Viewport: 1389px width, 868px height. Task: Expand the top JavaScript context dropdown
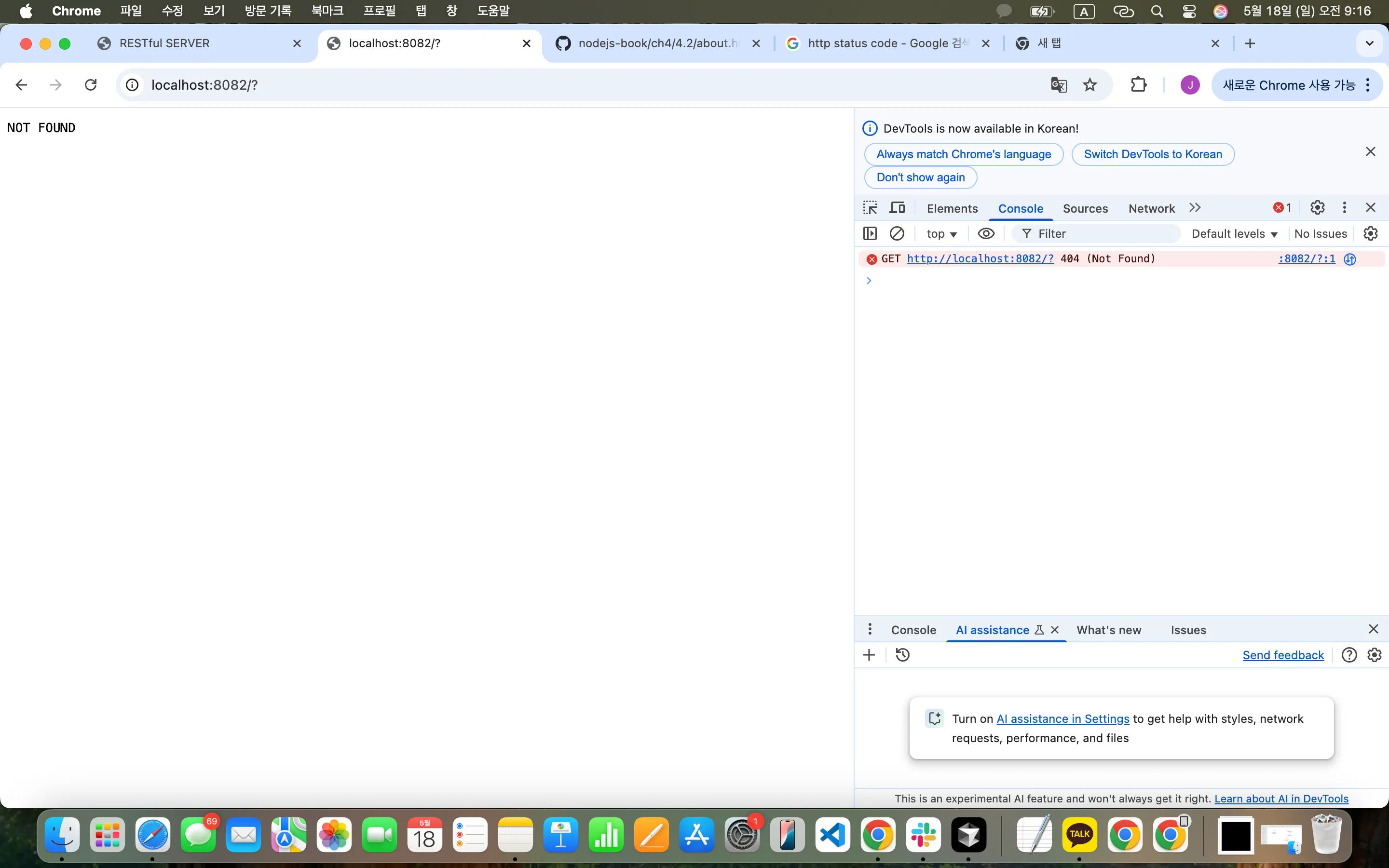click(941, 234)
